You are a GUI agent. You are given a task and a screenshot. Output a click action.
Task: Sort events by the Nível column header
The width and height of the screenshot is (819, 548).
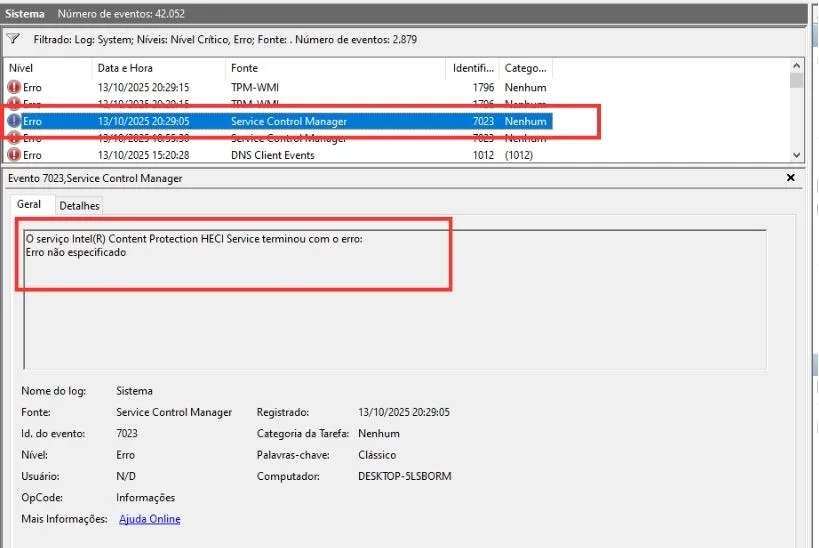pyautogui.click(x=22, y=68)
